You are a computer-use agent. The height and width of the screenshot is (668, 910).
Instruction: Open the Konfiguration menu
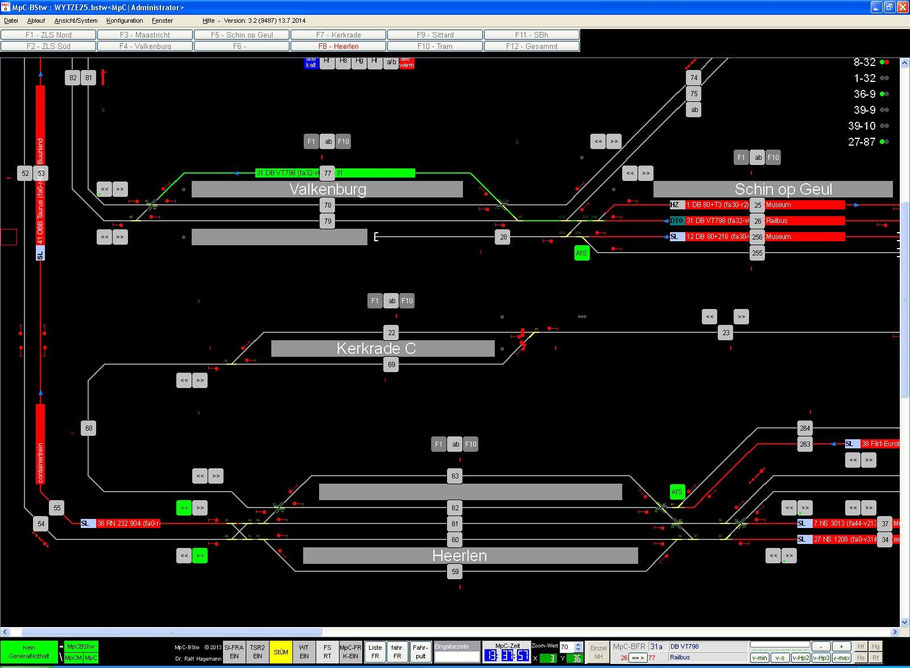(x=124, y=20)
